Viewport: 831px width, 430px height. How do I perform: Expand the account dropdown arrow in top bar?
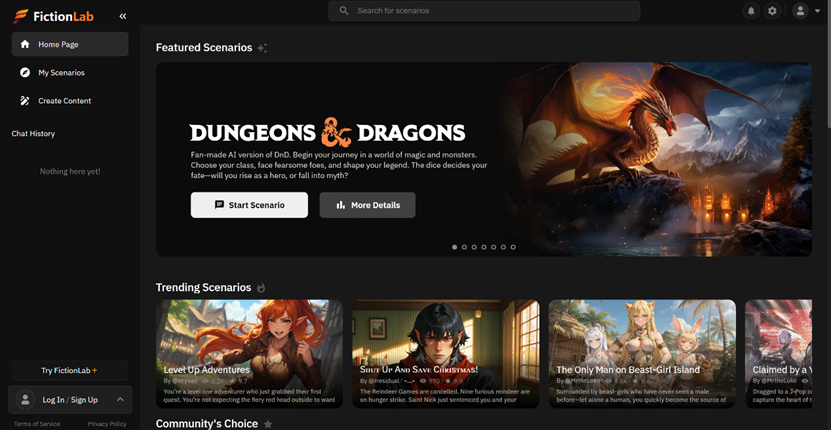coord(818,11)
